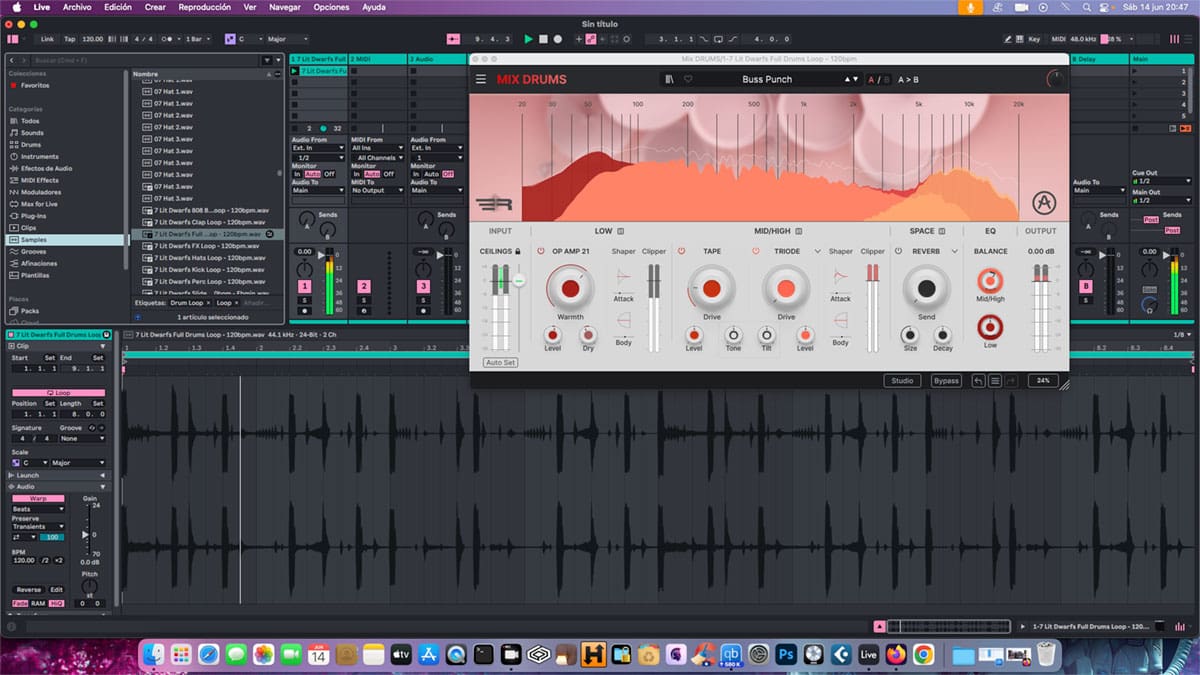Image resolution: width=1200 pixels, height=675 pixels.
Task: Toggle the Ceilings lock icon
Action: click(x=517, y=251)
